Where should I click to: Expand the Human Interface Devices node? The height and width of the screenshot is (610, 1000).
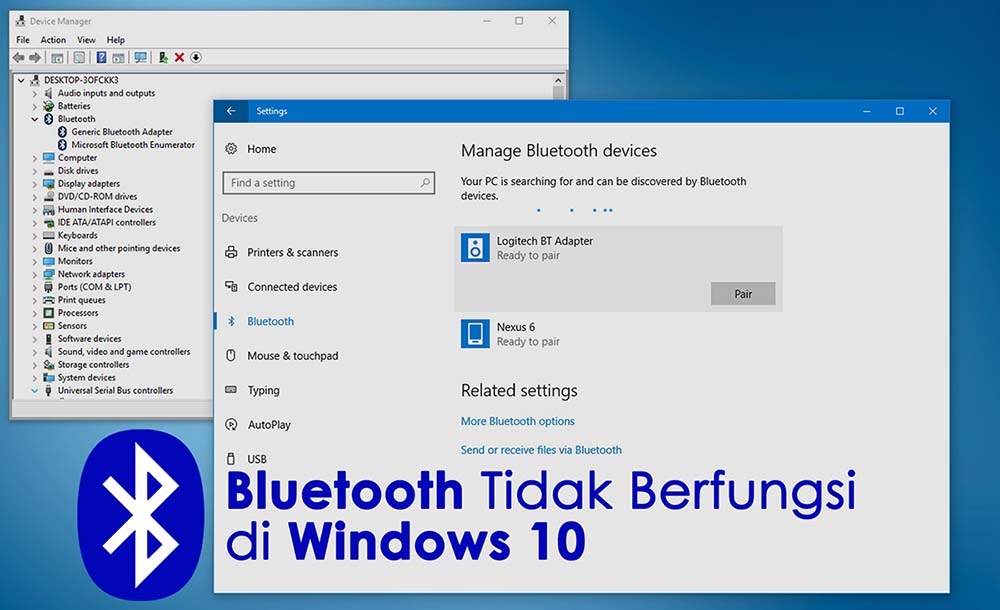34,209
